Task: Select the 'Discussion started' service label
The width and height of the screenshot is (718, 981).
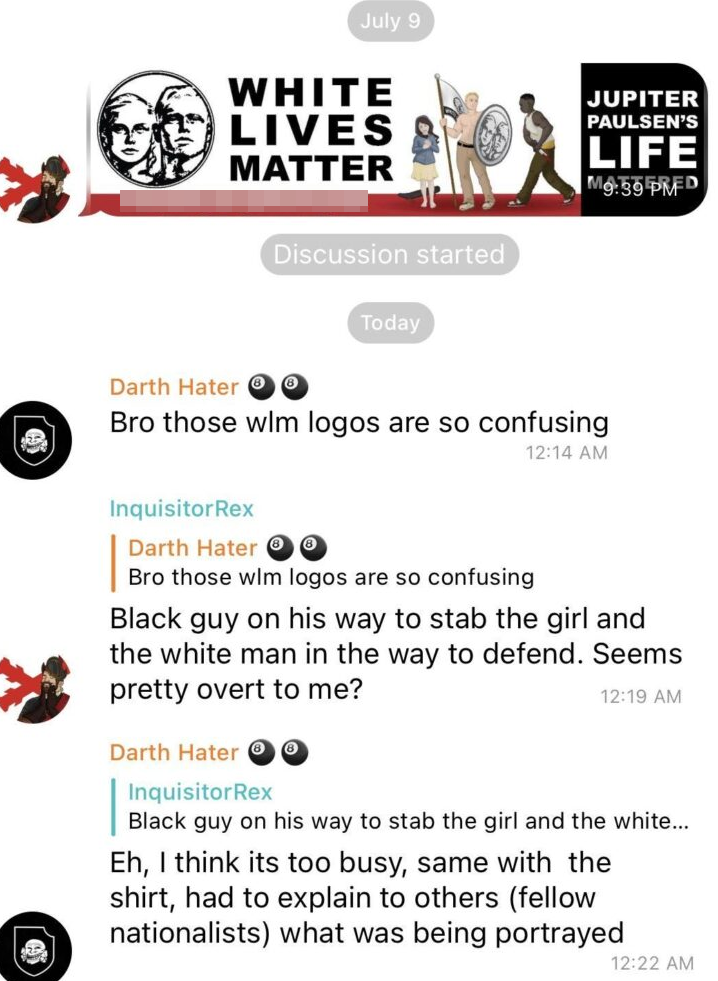Action: [x=390, y=255]
